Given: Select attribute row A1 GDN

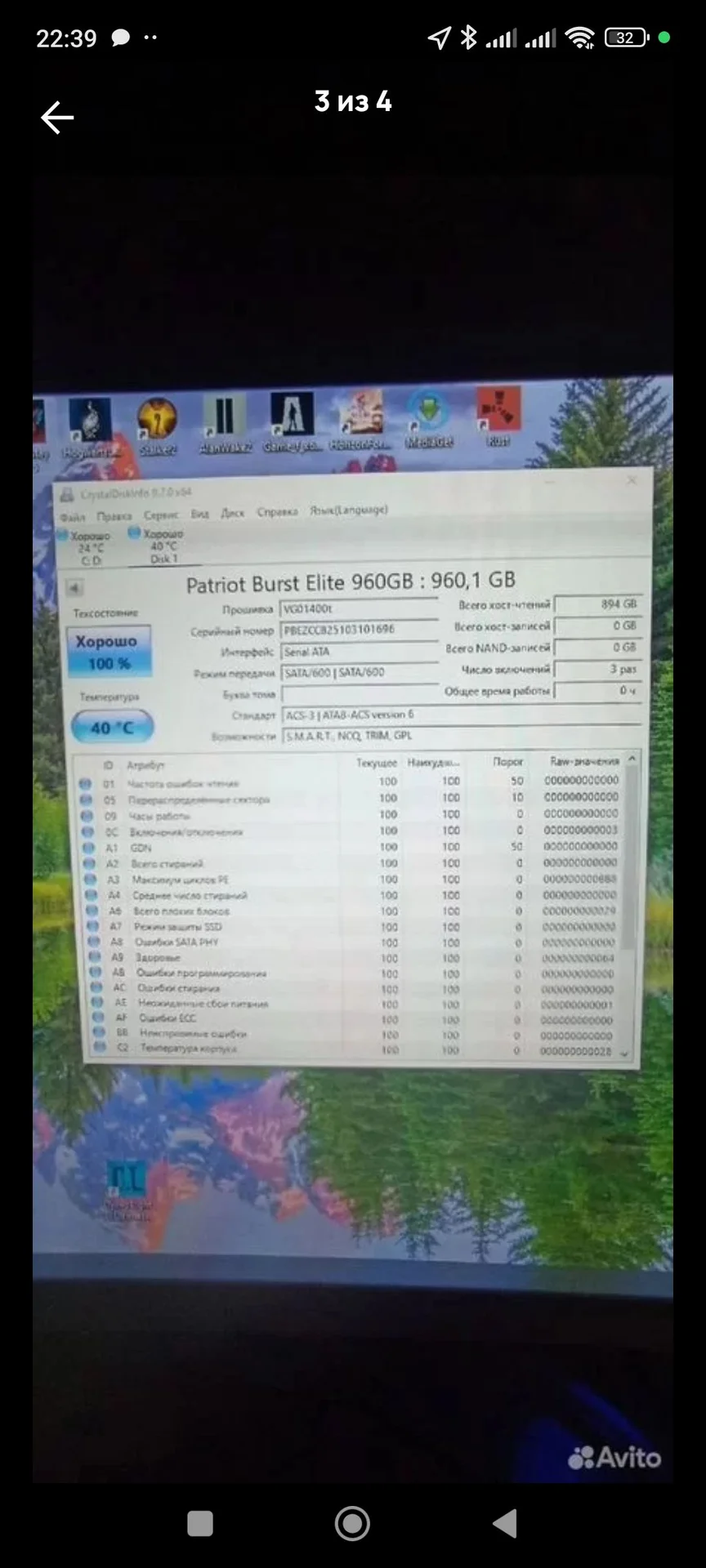Looking at the screenshot, I should click(x=351, y=848).
